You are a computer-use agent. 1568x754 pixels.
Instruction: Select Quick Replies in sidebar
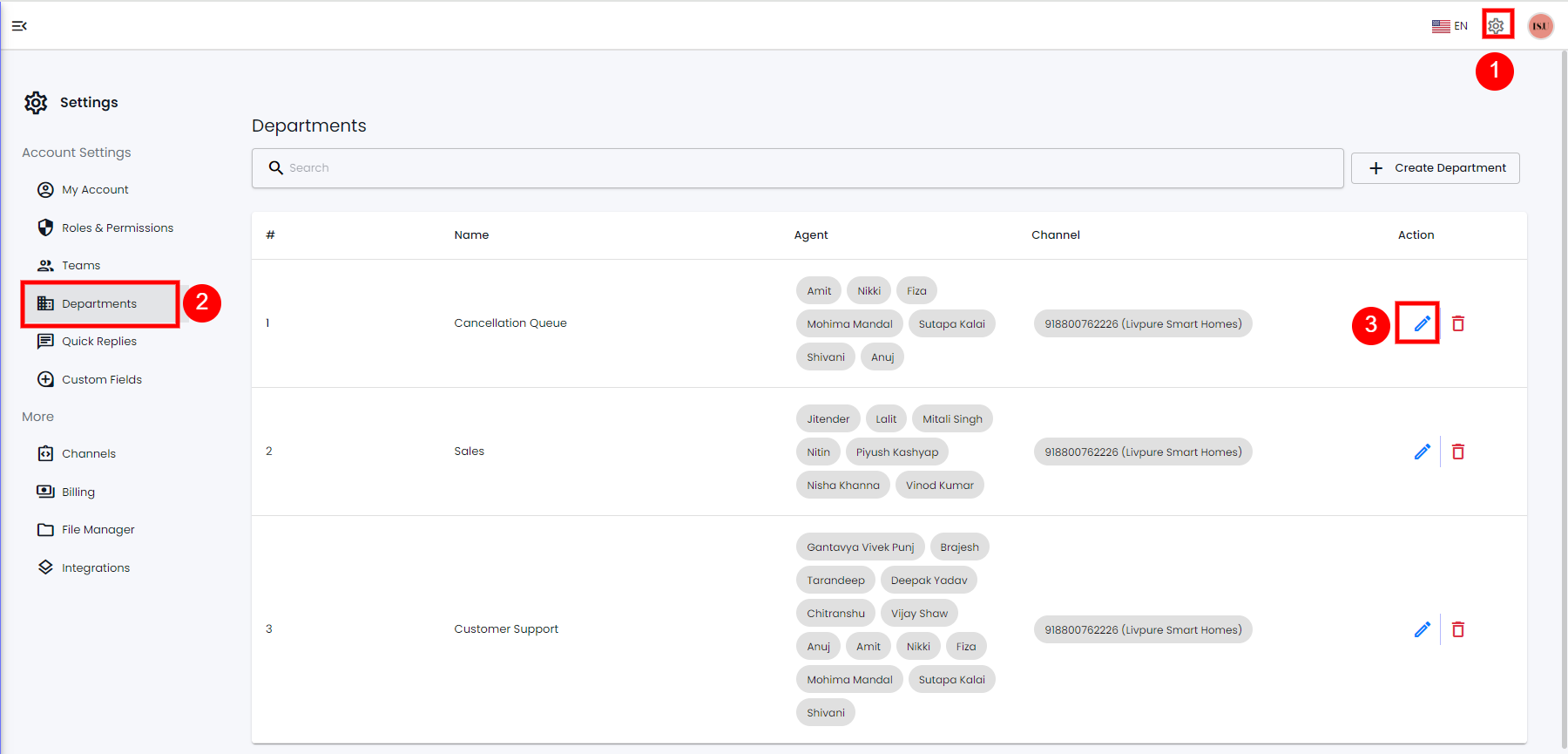click(x=98, y=342)
